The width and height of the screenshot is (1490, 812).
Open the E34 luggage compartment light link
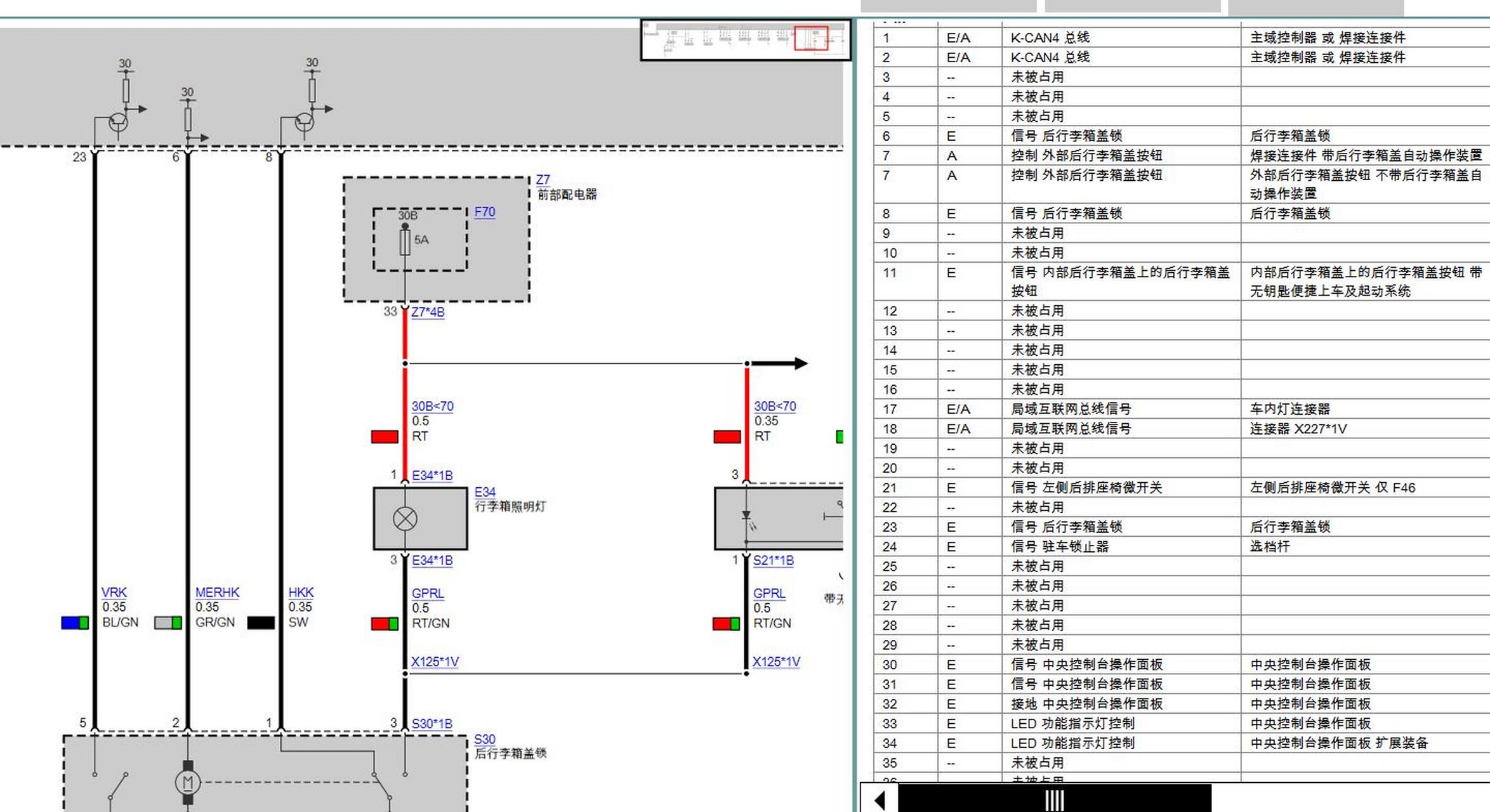coord(485,492)
